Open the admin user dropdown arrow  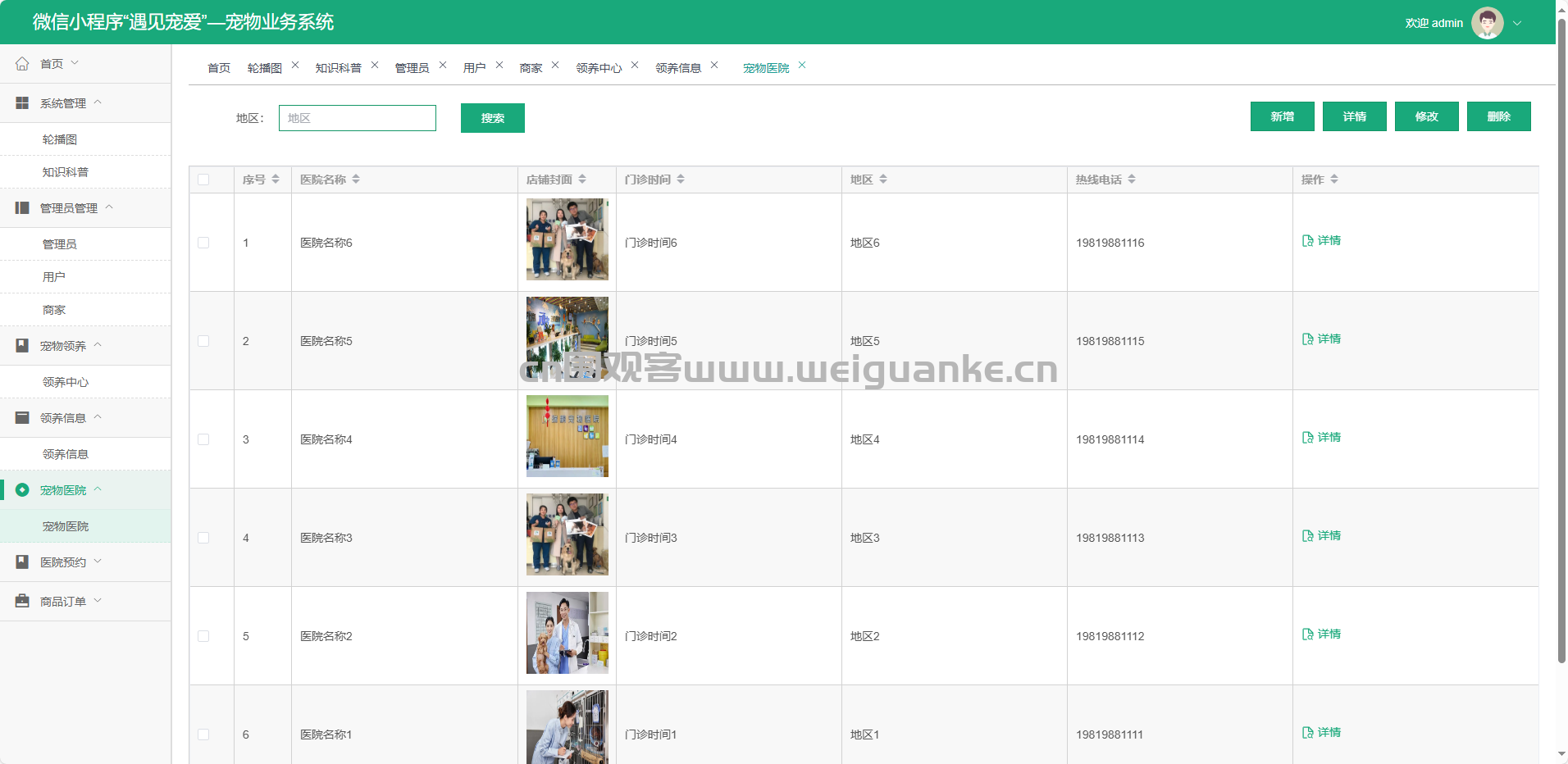pyautogui.click(x=1517, y=23)
